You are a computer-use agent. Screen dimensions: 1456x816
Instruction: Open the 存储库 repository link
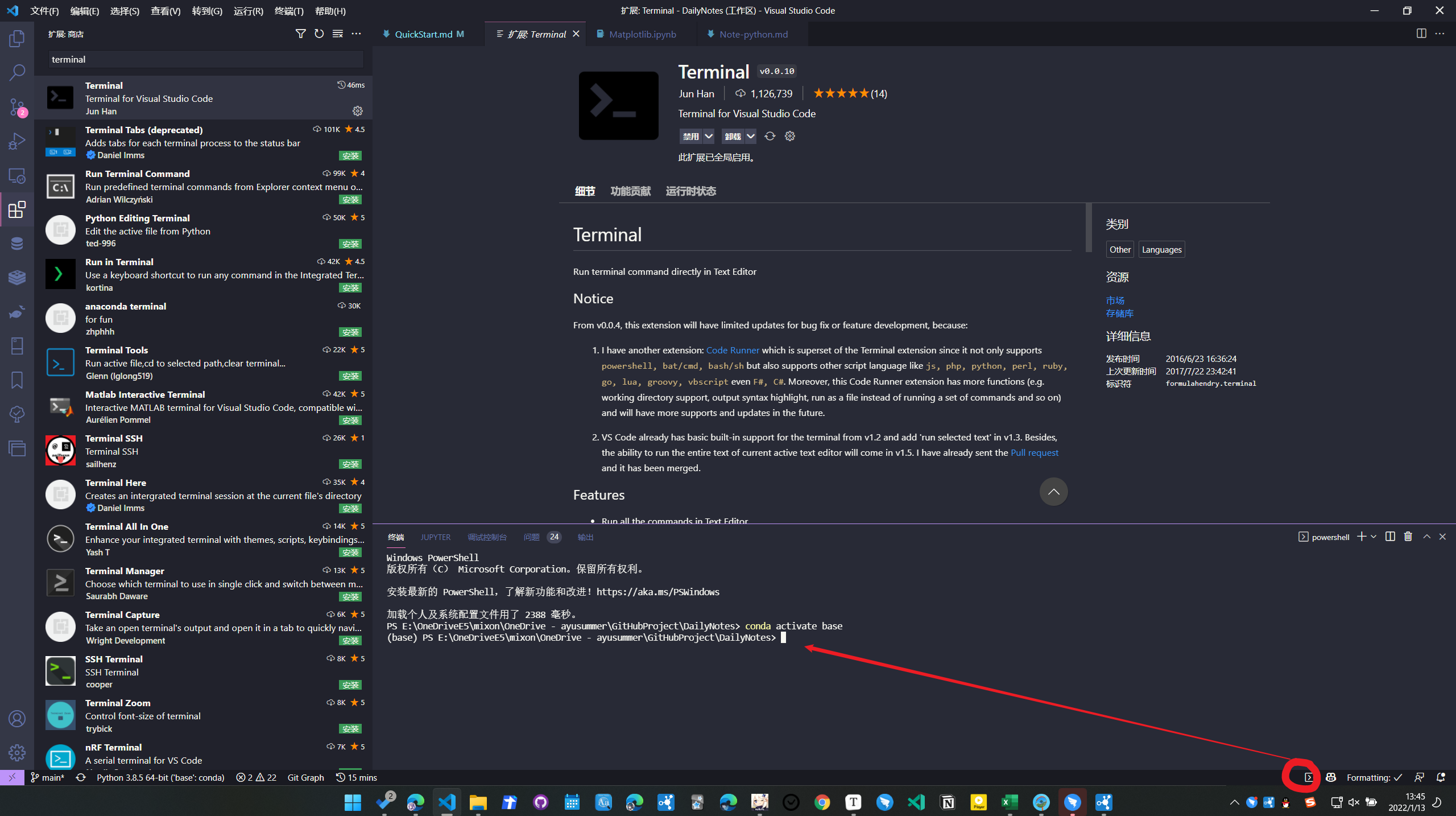click(1119, 314)
